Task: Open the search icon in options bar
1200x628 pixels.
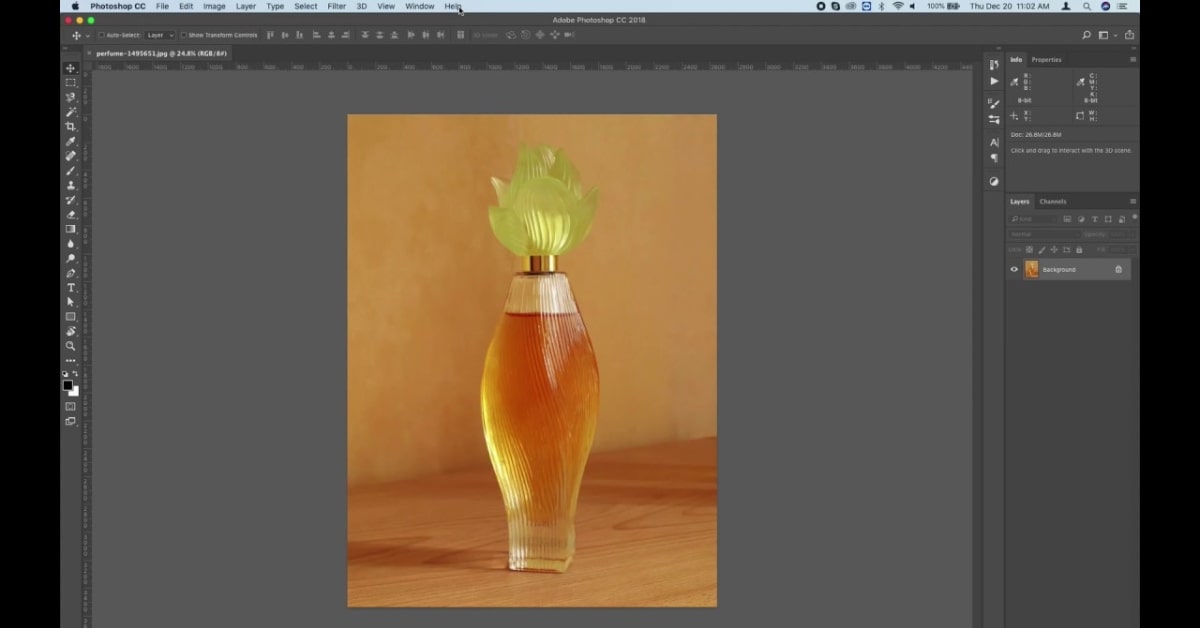Action: 1087,35
